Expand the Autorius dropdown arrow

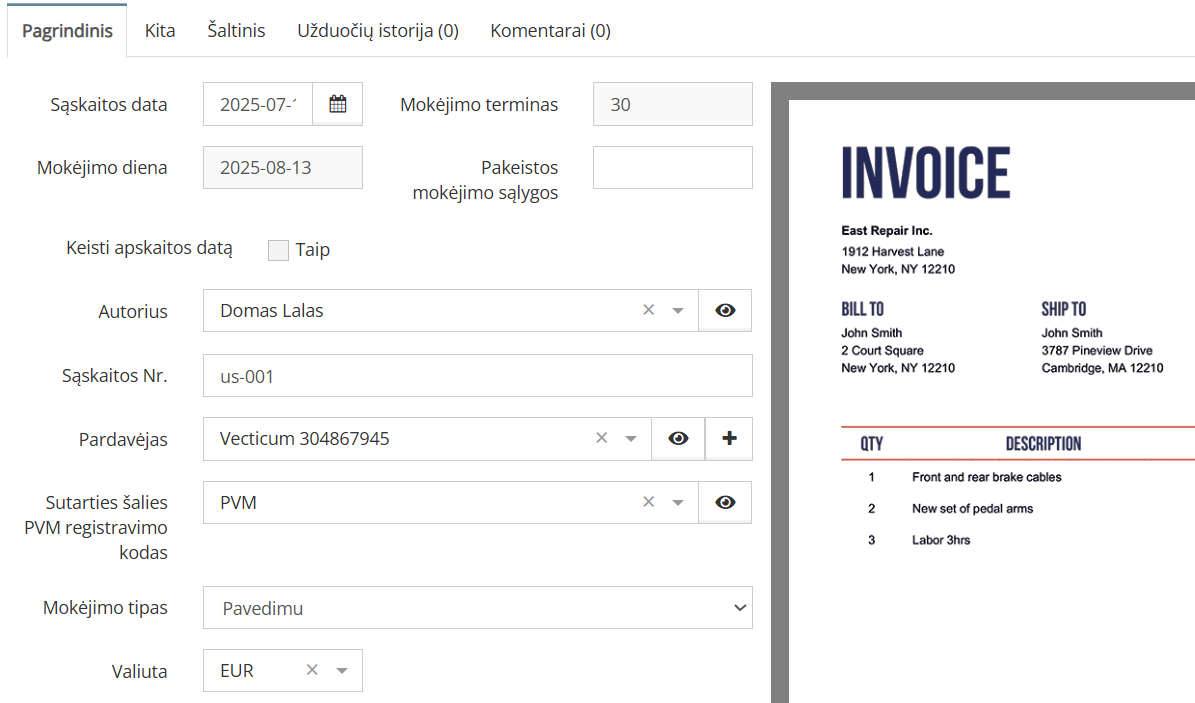point(678,311)
